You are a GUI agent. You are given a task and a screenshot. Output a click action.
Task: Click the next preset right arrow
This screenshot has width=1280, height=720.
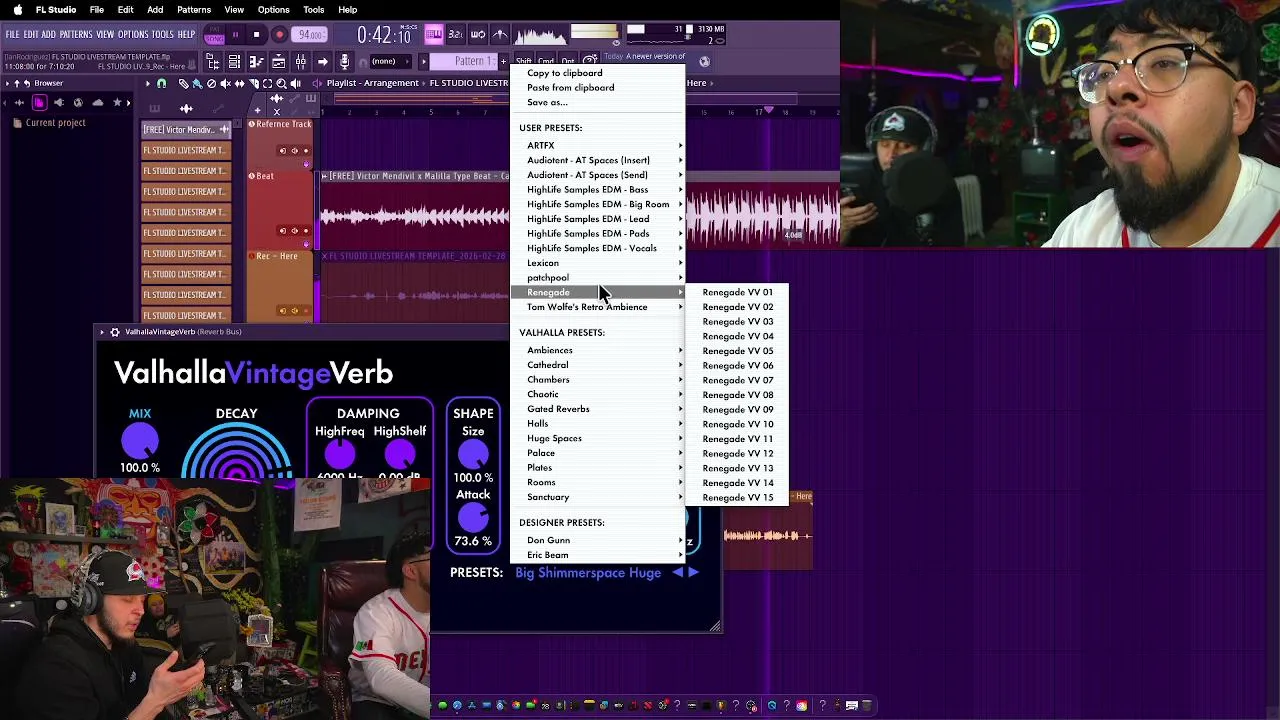[x=694, y=572]
